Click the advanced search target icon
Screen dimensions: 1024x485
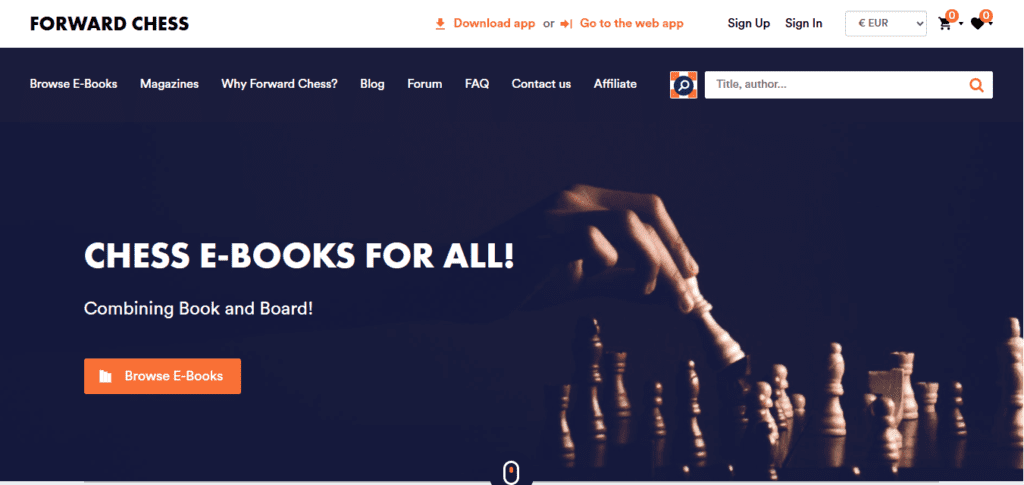pyautogui.click(x=684, y=85)
